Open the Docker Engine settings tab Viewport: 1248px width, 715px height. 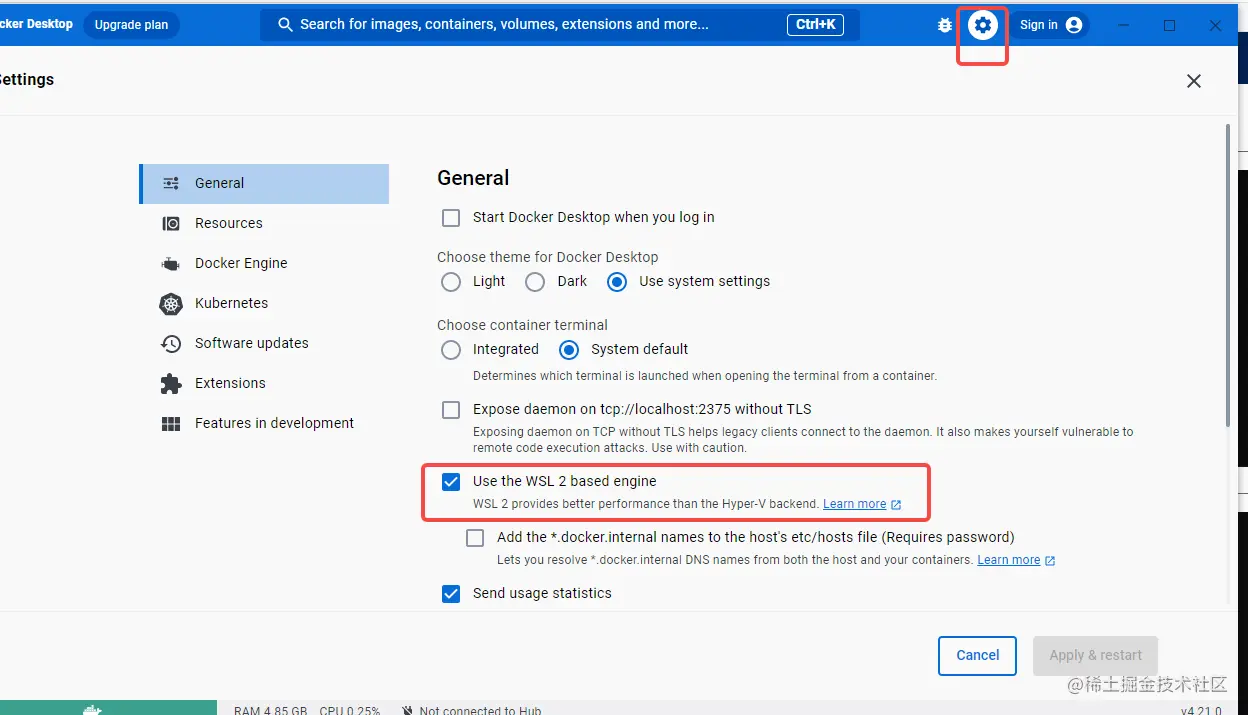click(265, 263)
